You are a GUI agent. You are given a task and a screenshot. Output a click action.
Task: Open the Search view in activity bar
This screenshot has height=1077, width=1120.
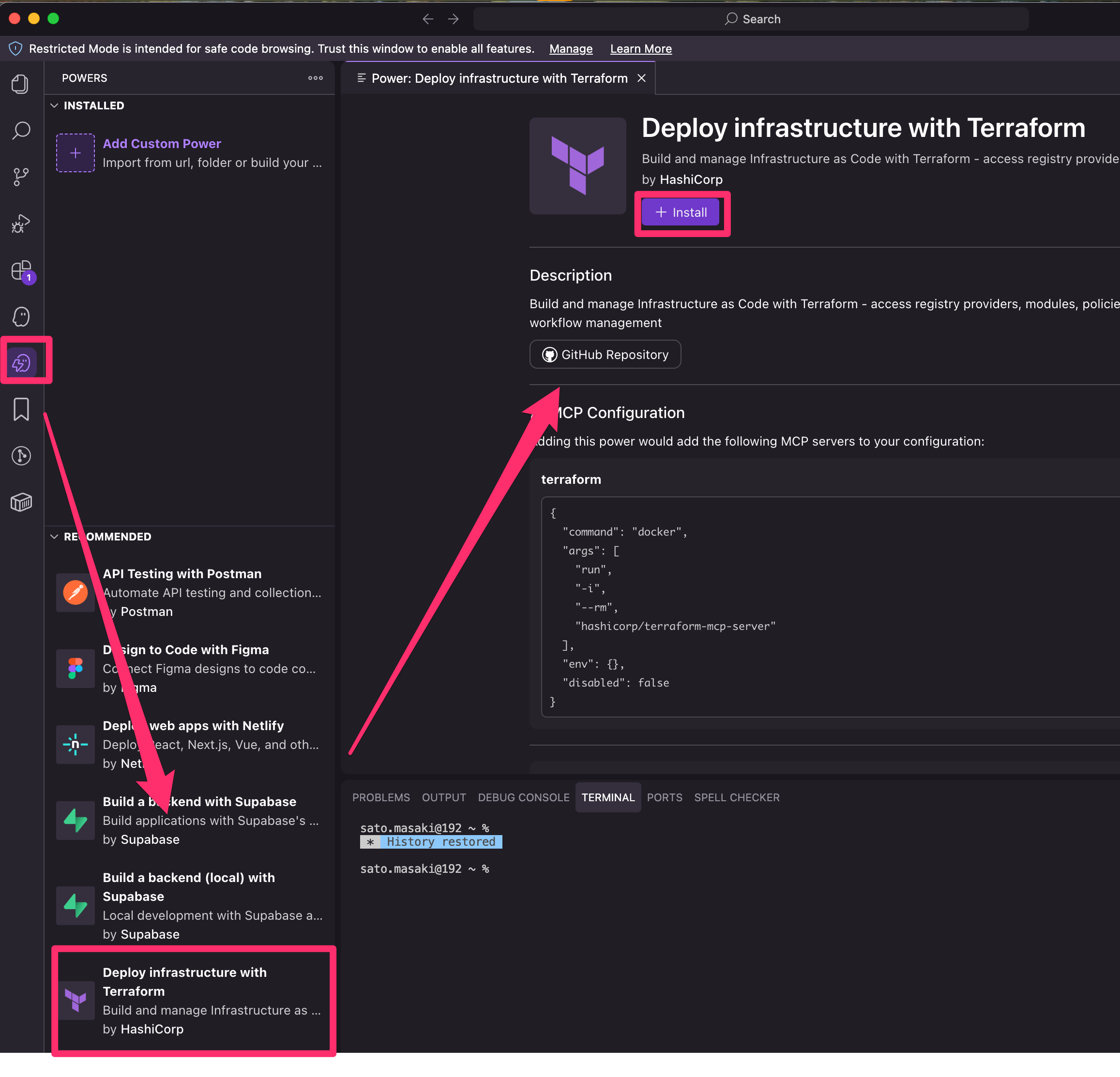tap(21, 131)
